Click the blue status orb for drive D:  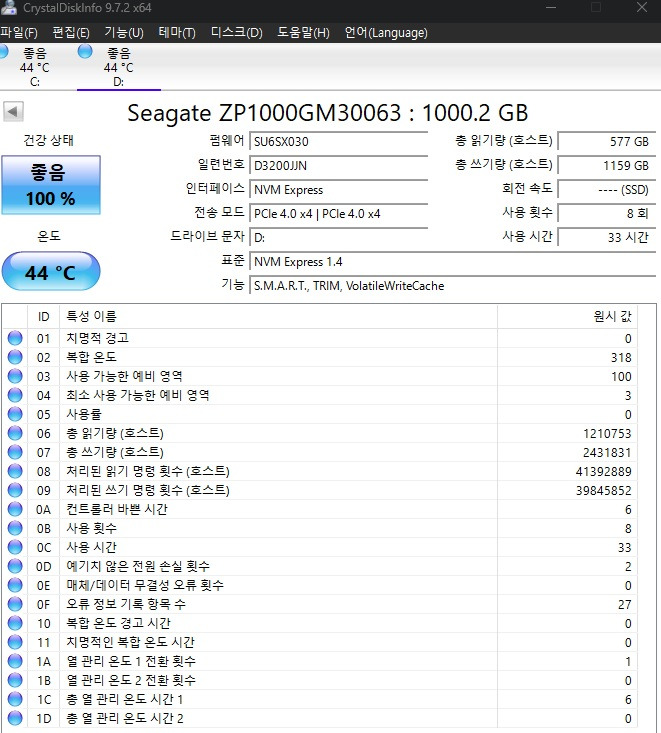[x=85, y=51]
